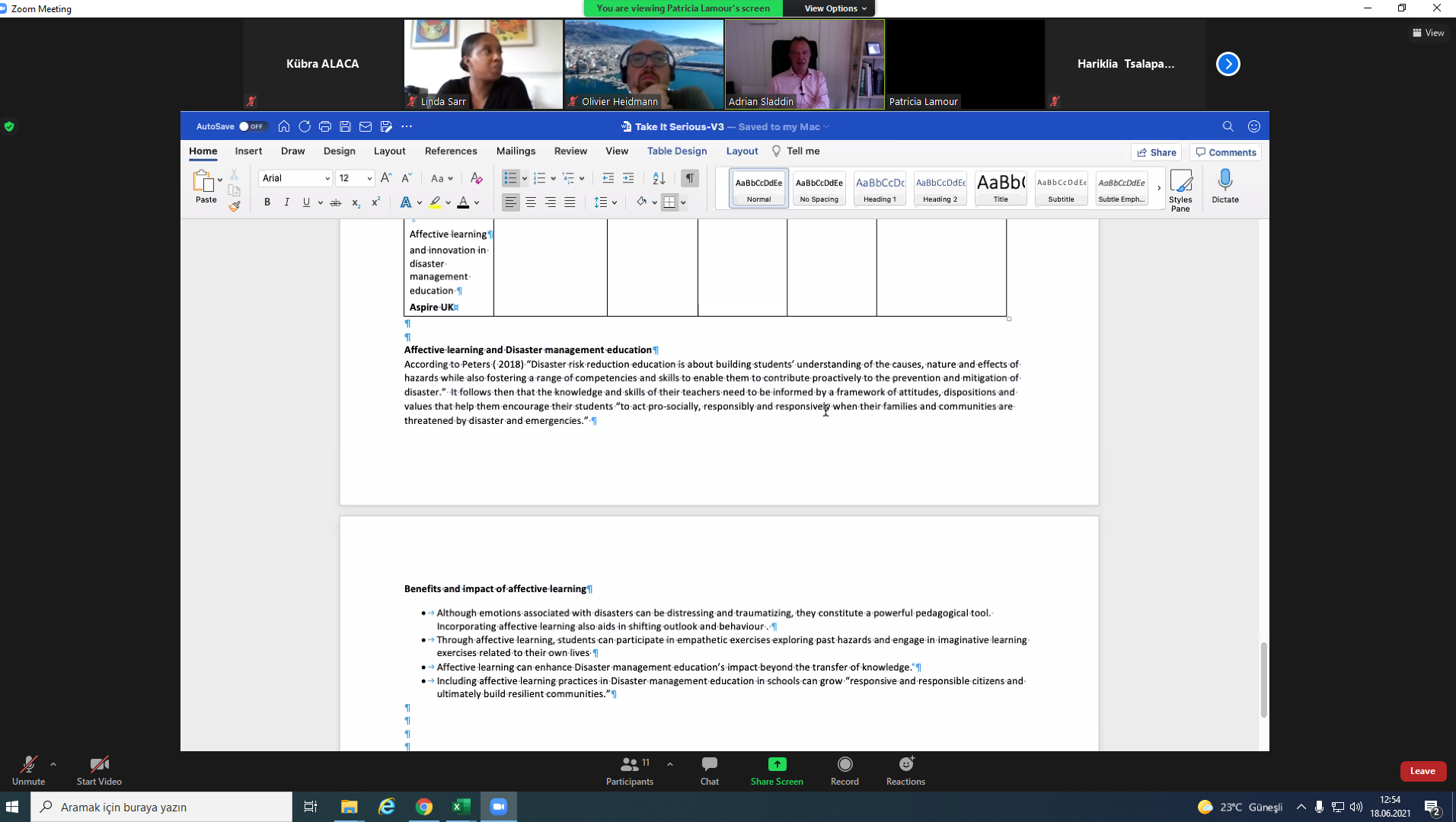This screenshot has width=1456, height=822.
Task: Start Video in Zoom
Action: coord(99,770)
